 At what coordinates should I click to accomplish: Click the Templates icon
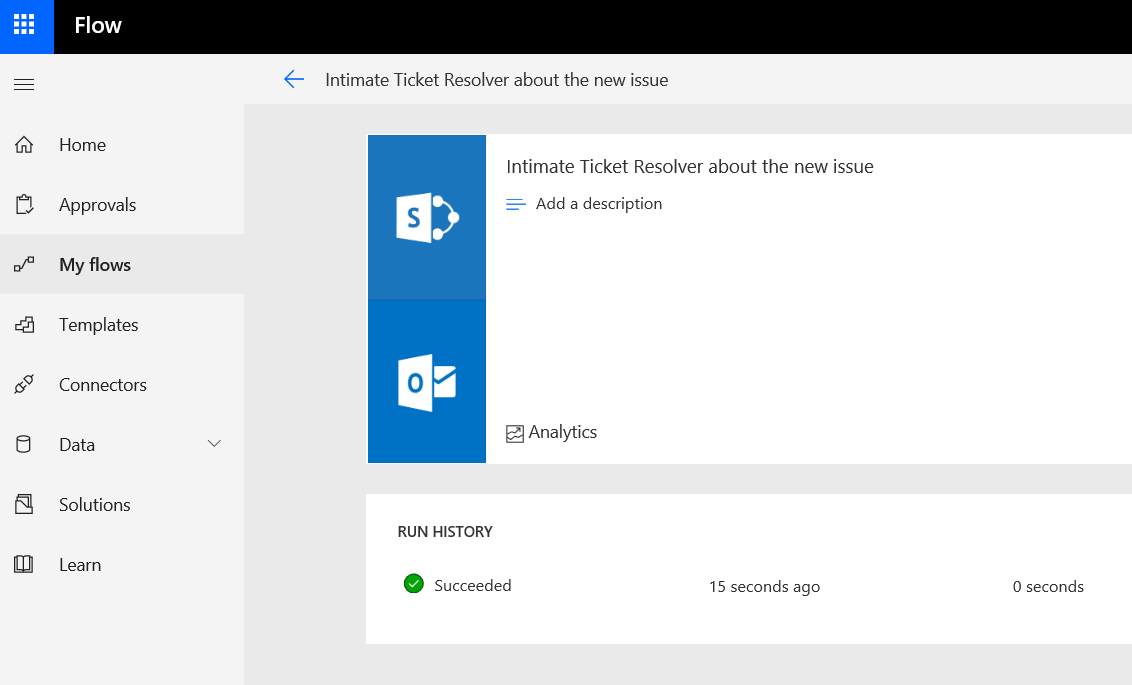click(x=24, y=325)
